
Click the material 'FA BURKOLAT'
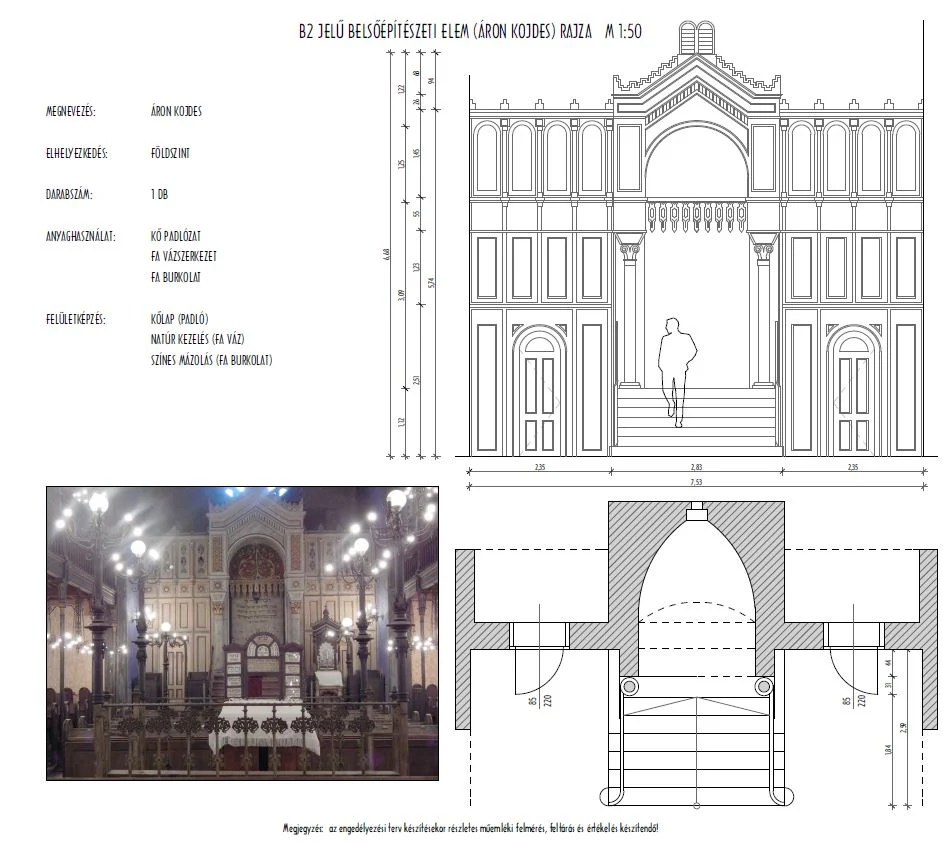click(176, 277)
